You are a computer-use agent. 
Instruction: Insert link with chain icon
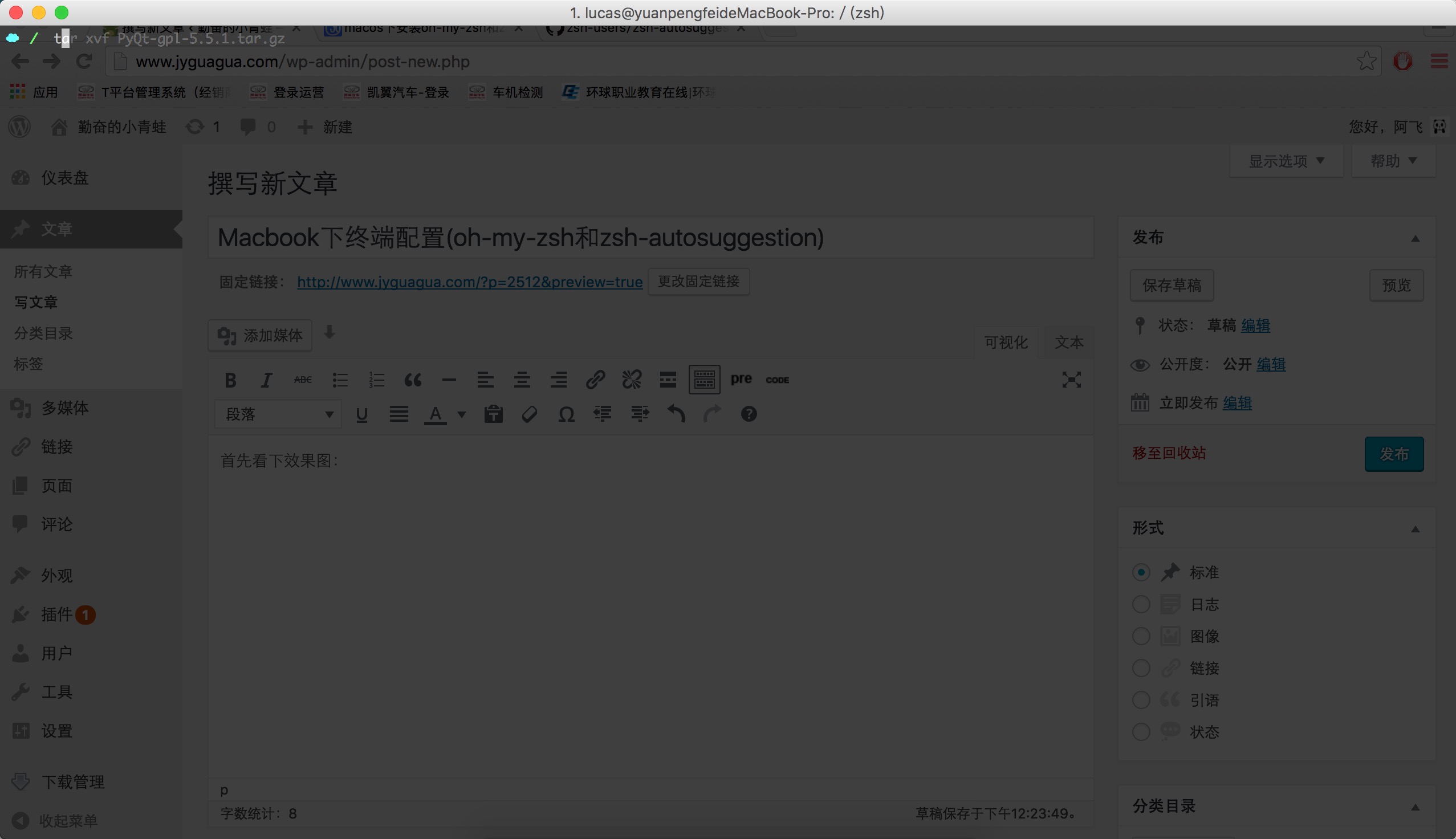coord(595,380)
